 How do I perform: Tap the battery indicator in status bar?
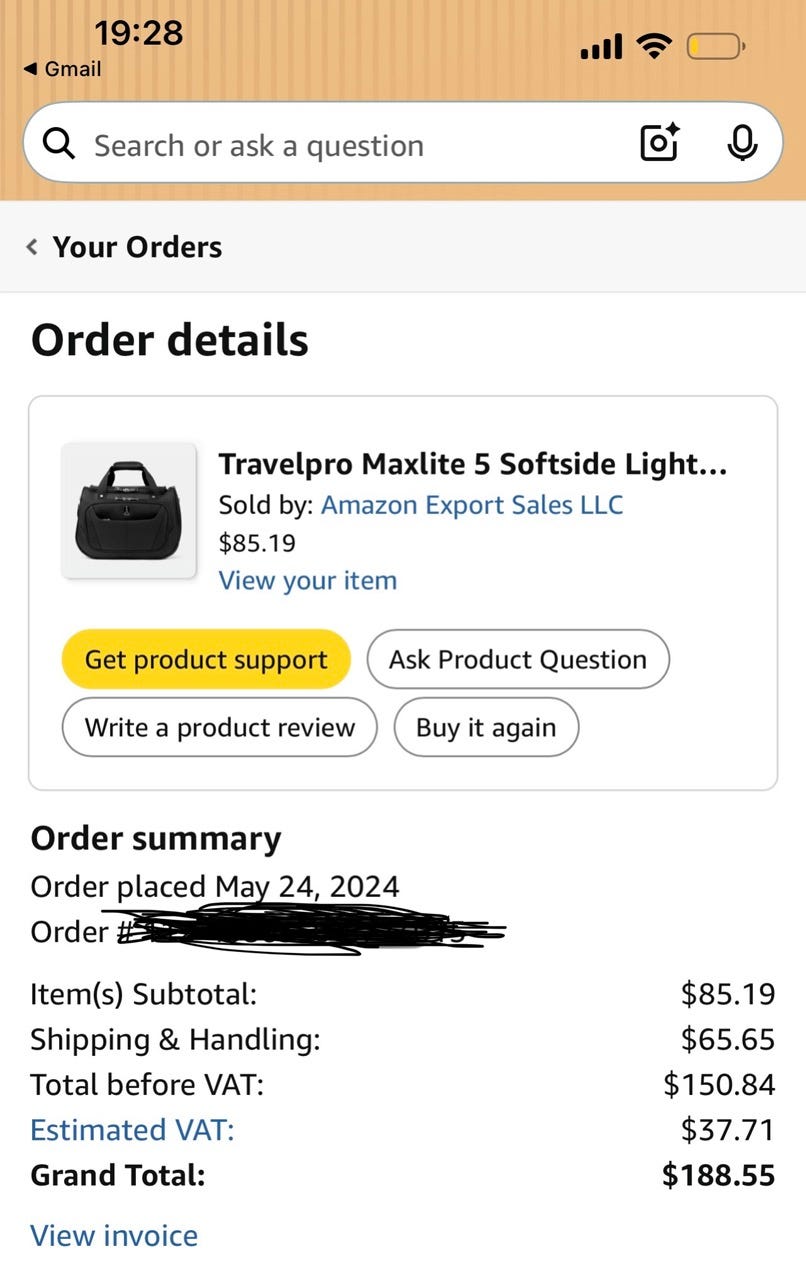click(714, 47)
